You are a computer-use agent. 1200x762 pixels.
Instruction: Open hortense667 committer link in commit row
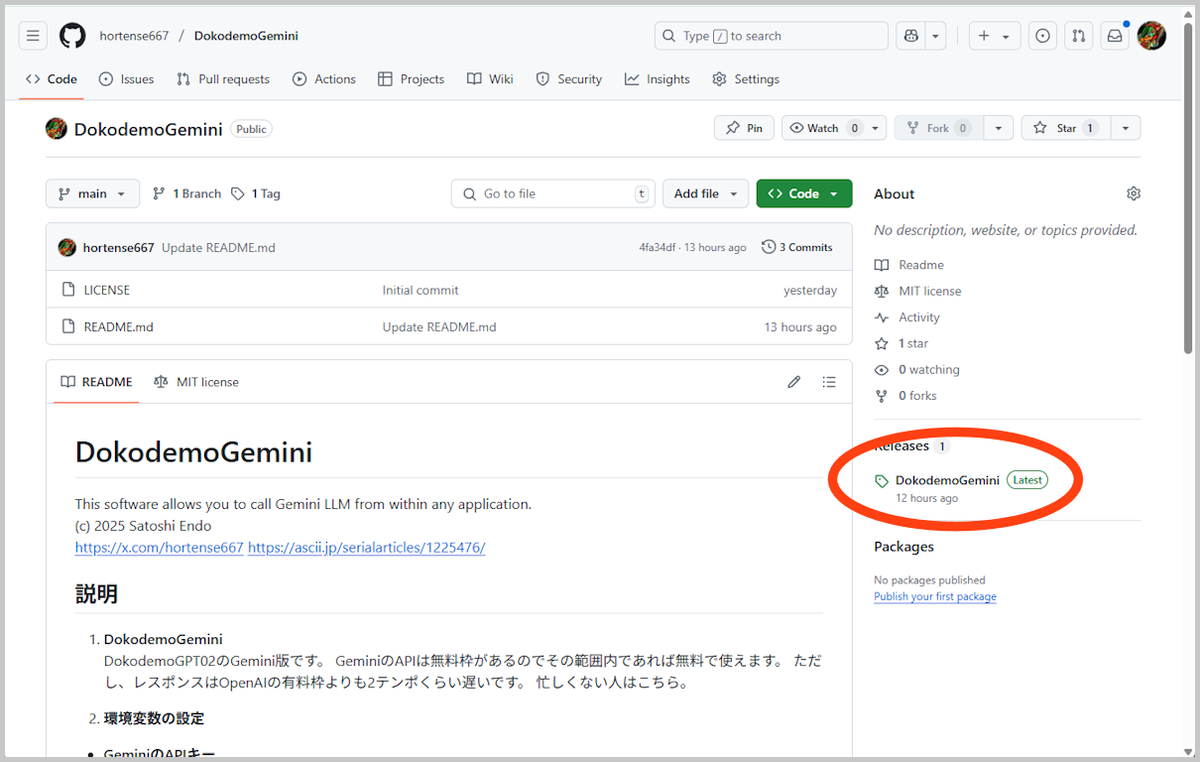pos(118,247)
